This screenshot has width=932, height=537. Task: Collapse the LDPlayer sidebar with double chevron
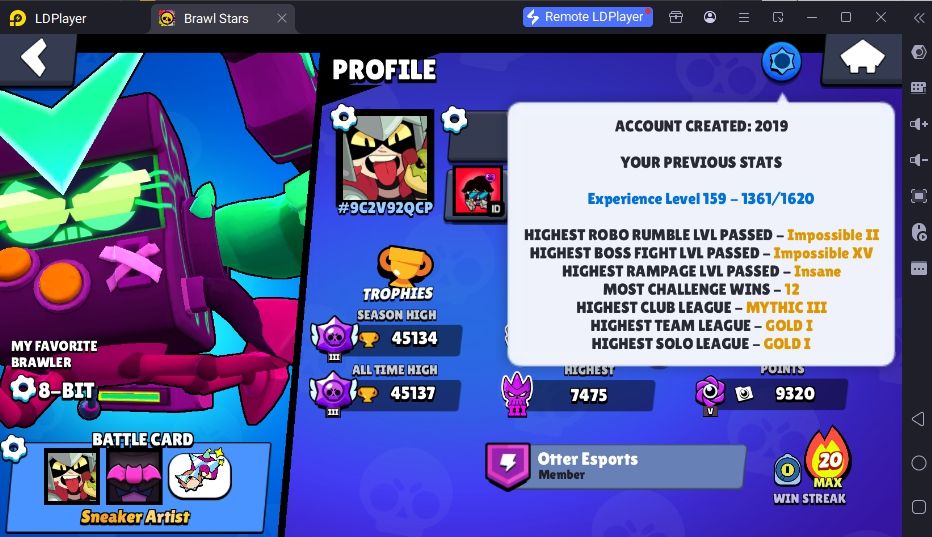919,17
